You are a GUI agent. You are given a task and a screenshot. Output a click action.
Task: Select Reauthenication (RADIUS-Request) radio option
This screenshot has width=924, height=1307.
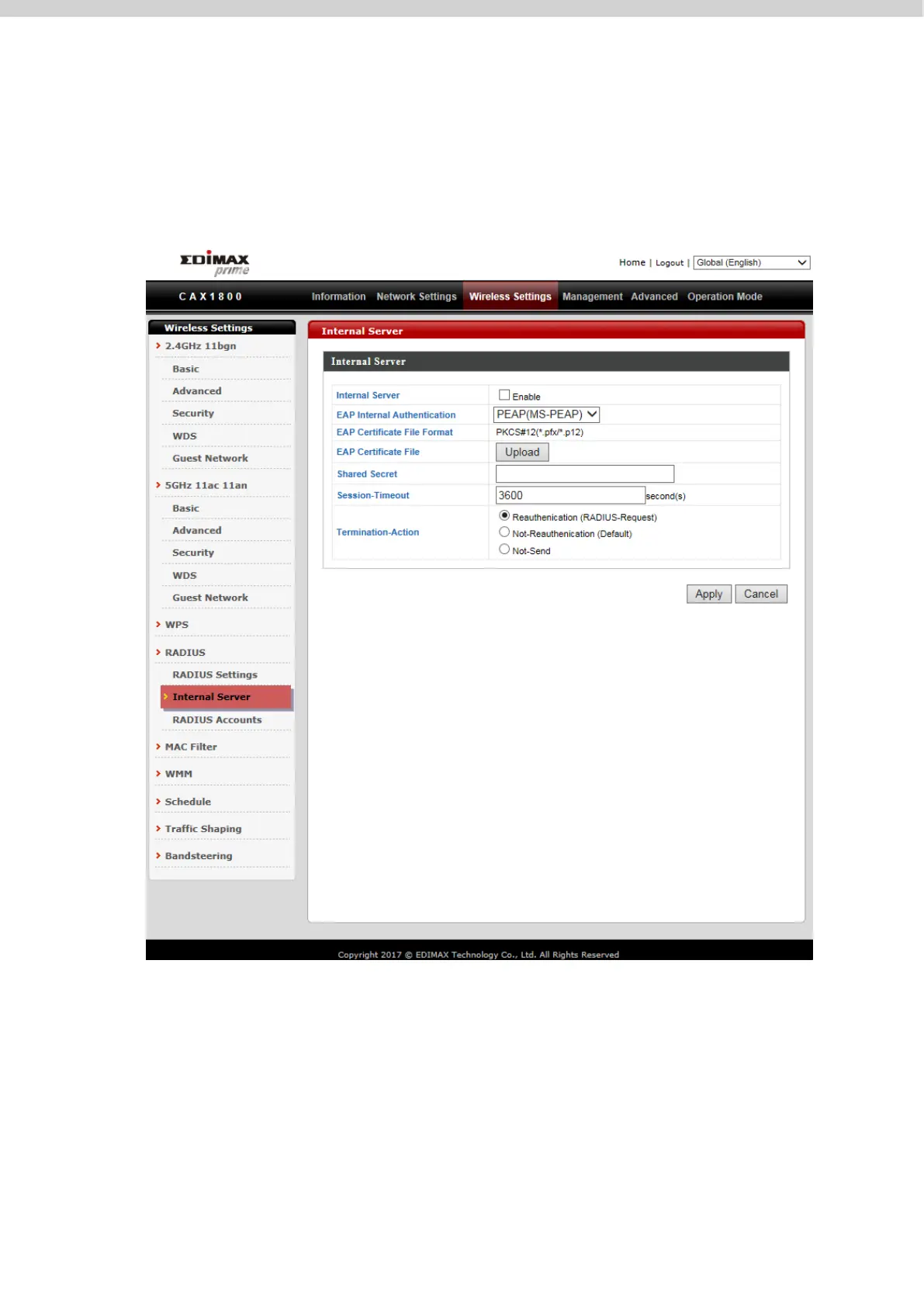pyautogui.click(x=504, y=515)
